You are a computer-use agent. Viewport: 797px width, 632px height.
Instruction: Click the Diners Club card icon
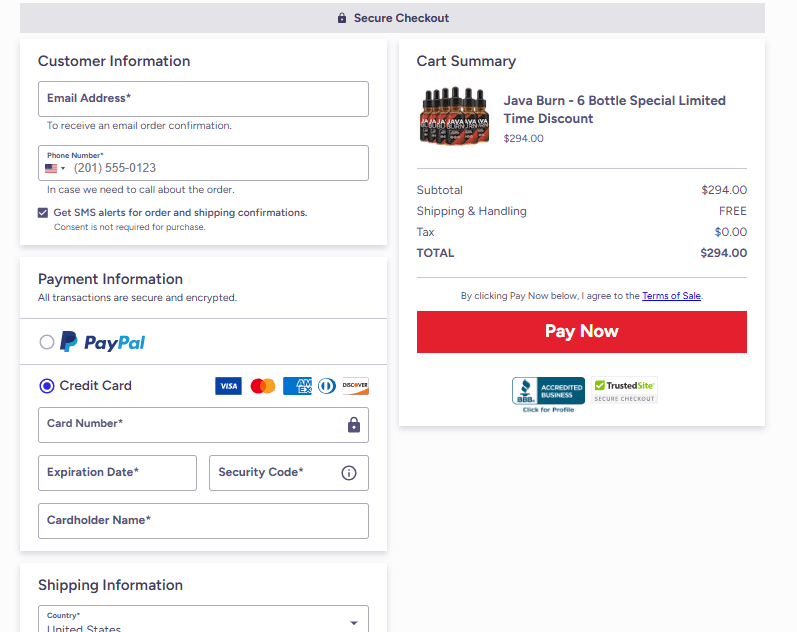click(x=327, y=386)
